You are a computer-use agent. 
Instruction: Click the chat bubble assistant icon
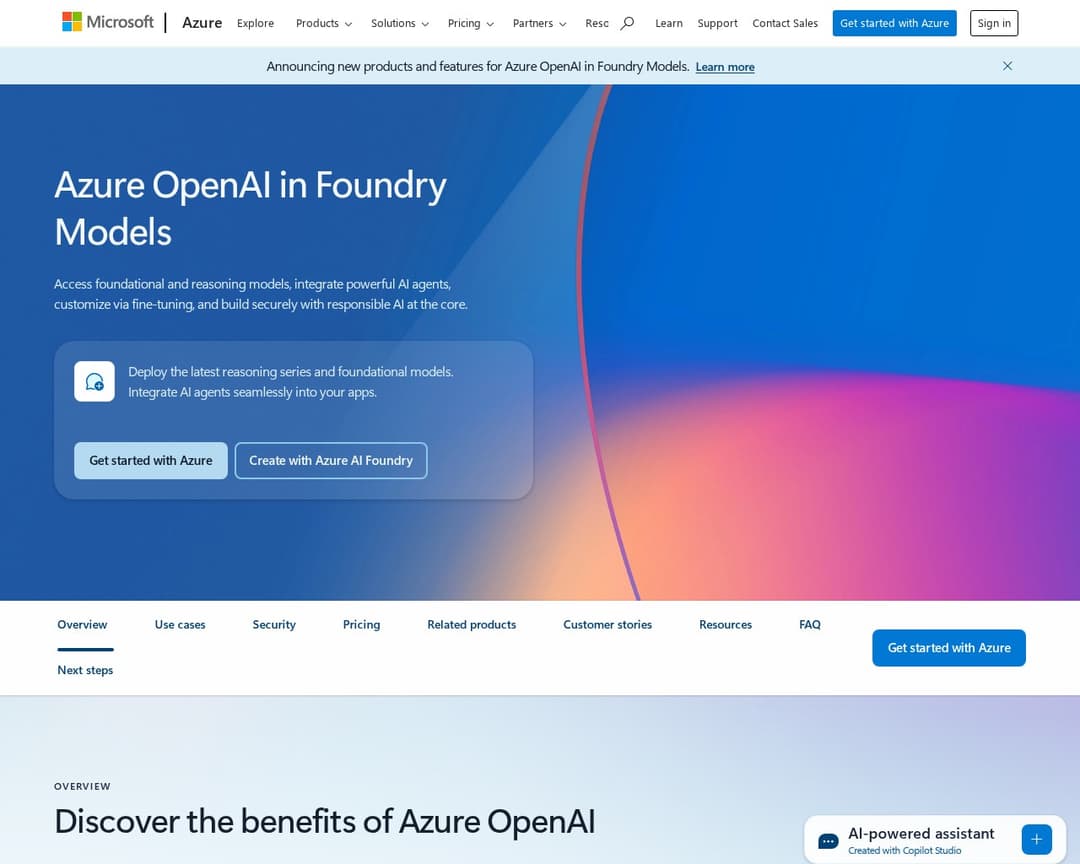click(x=828, y=841)
